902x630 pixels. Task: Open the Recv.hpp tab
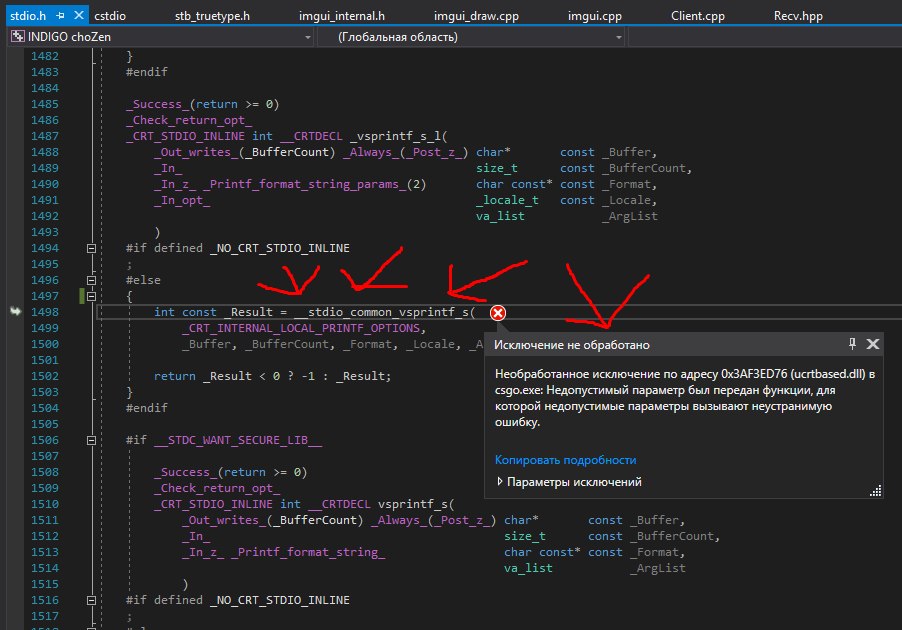pos(800,17)
